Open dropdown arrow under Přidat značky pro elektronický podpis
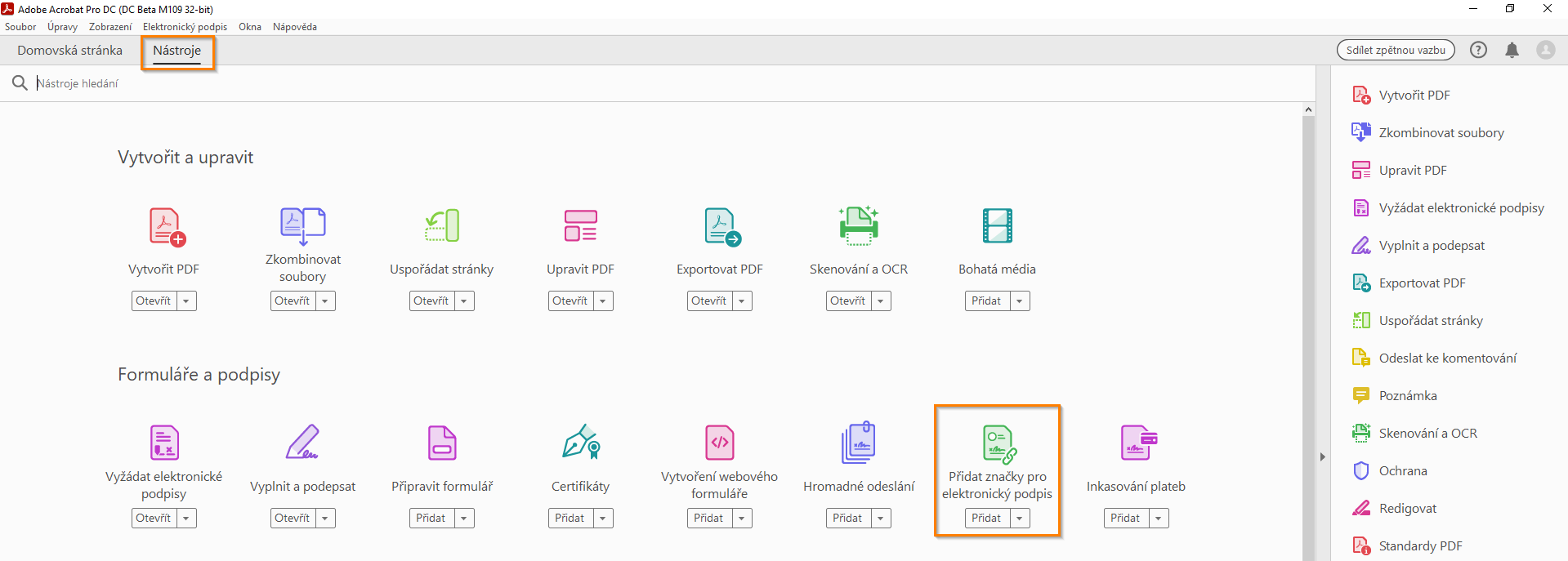 coord(1020,518)
